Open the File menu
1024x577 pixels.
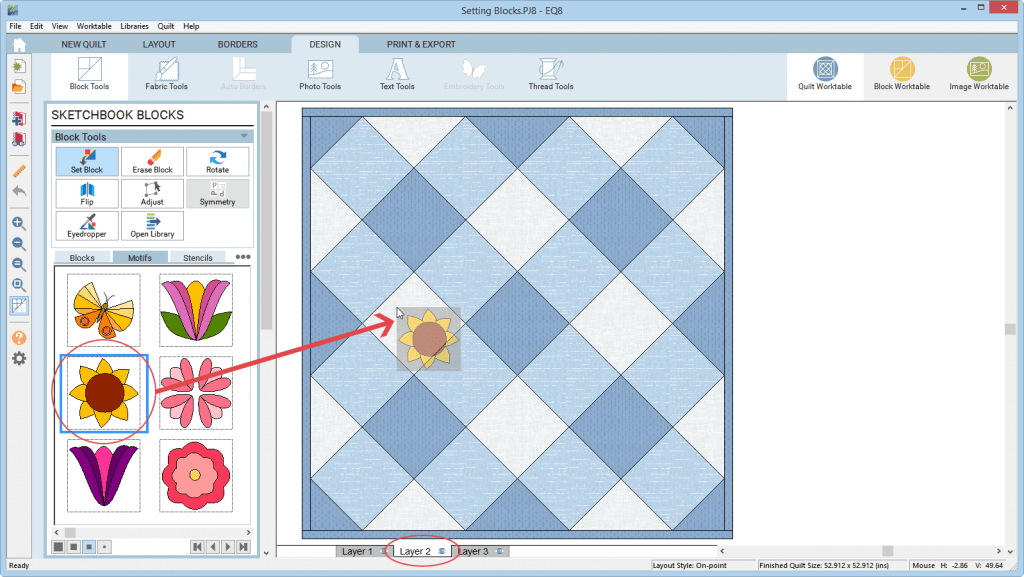click(x=15, y=26)
